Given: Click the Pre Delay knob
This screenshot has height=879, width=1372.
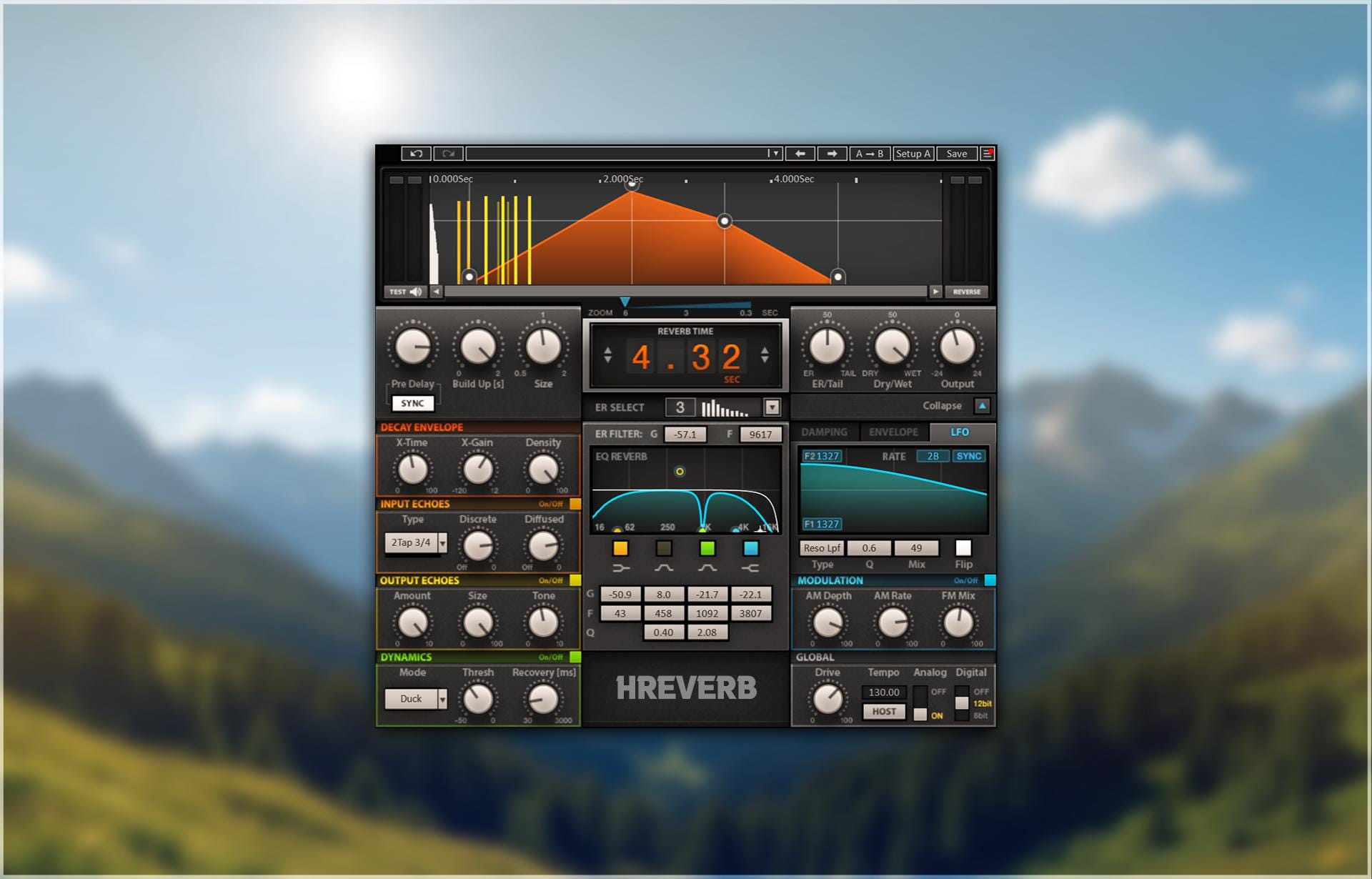Looking at the screenshot, I should click(x=413, y=347).
